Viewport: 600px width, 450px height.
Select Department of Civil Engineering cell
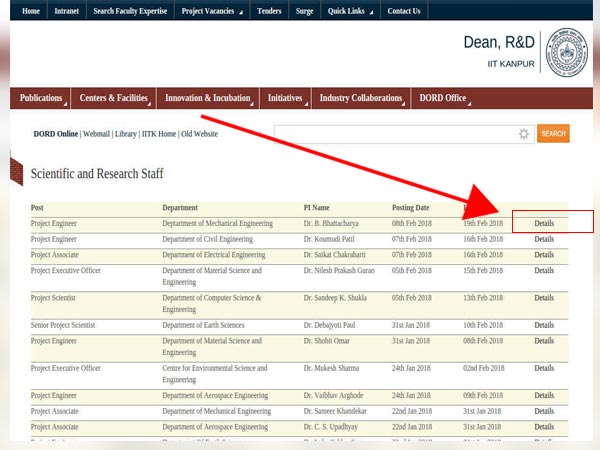pyautogui.click(x=207, y=239)
